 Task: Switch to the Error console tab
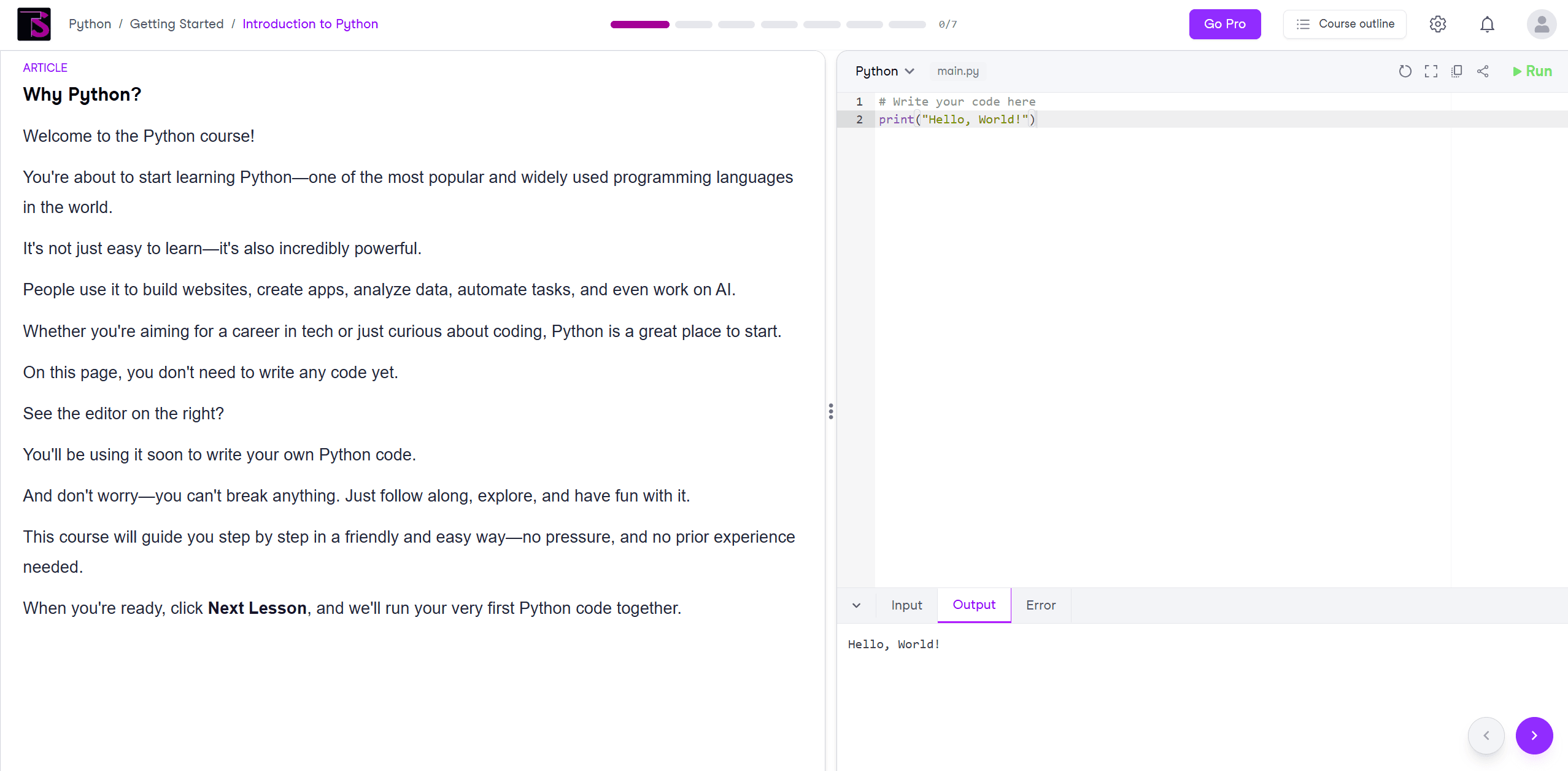pyautogui.click(x=1040, y=605)
